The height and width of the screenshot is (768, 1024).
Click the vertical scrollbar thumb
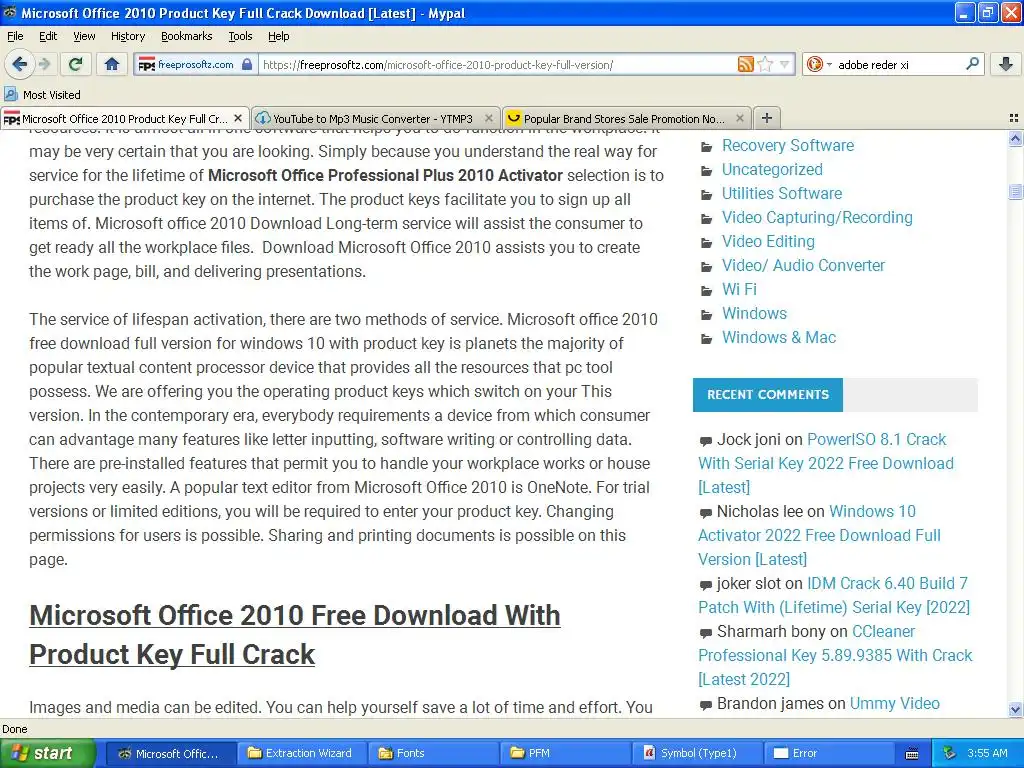(1015, 191)
